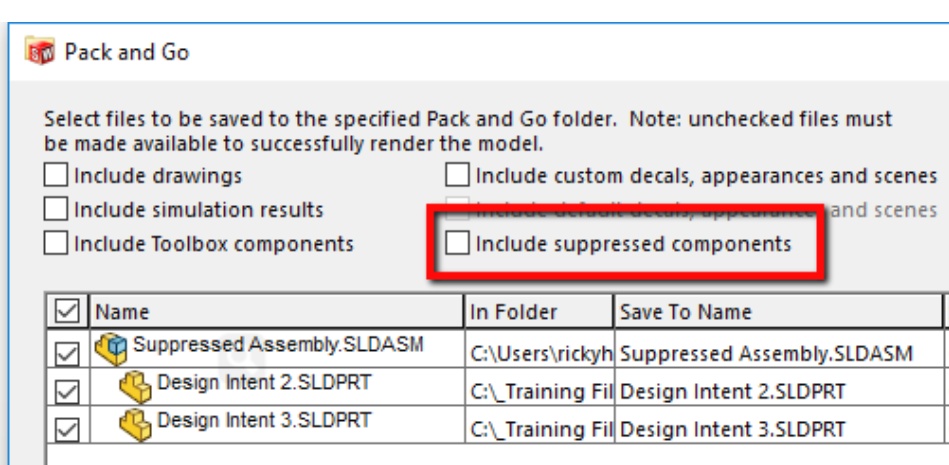Click the Design Intent 3.SLDPRT part icon
Image resolution: width=949 pixels, height=465 pixels.
pos(135,425)
